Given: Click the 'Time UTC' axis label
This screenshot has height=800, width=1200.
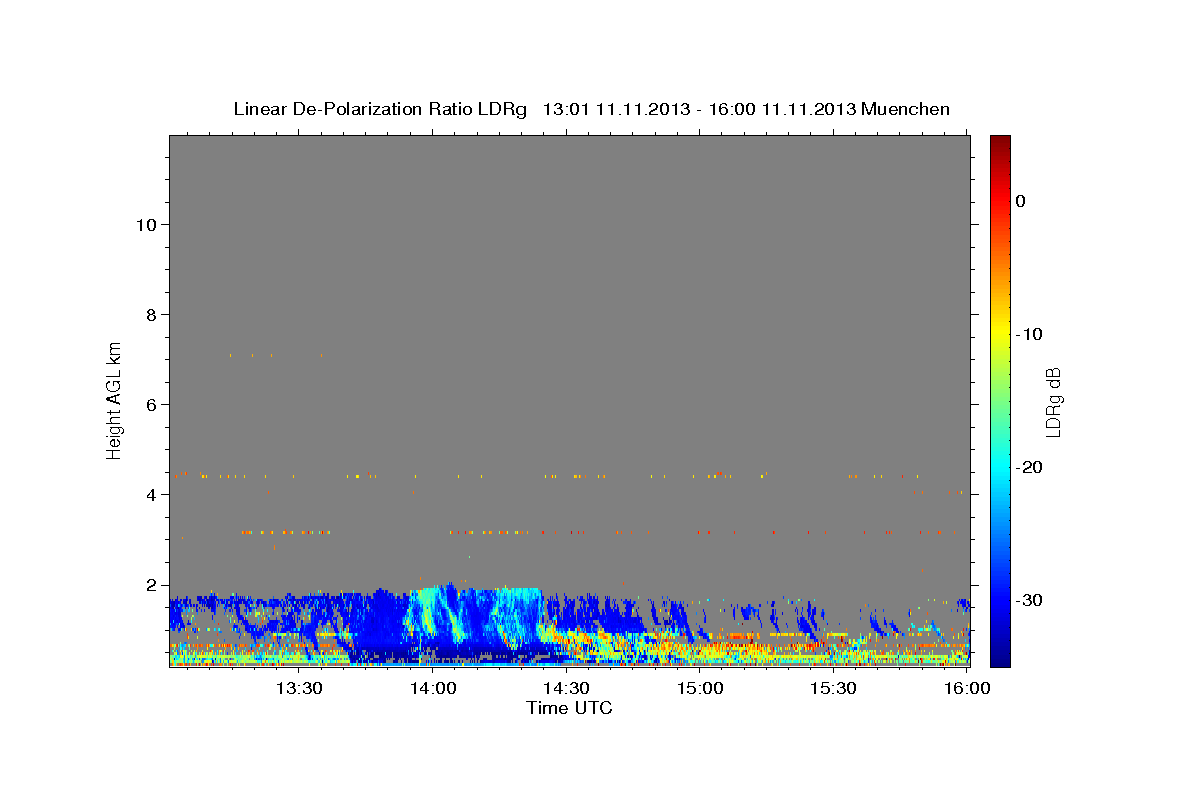Looking at the screenshot, I should click(569, 708).
